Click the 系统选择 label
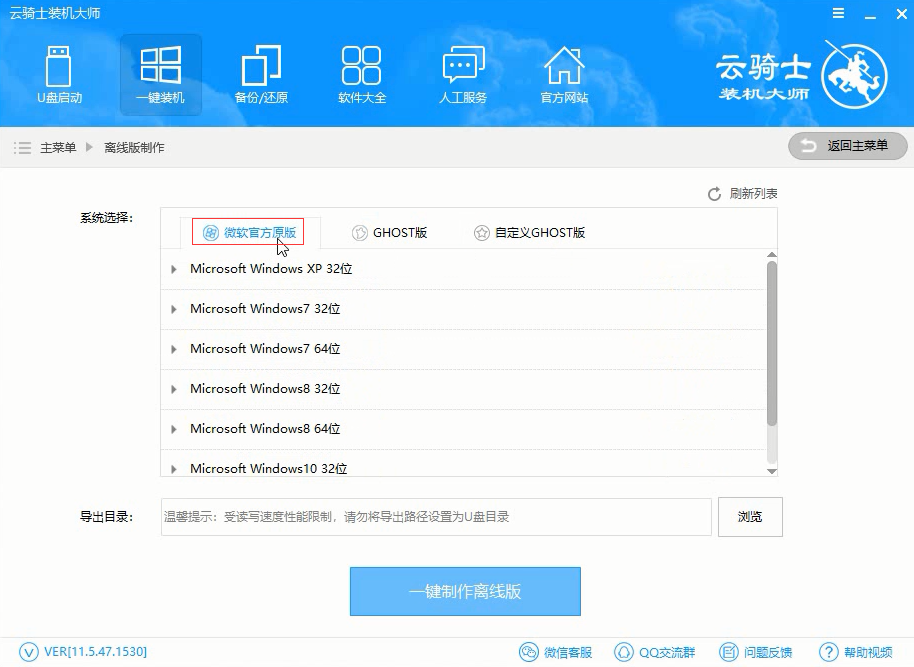 pyautogui.click(x=107, y=218)
